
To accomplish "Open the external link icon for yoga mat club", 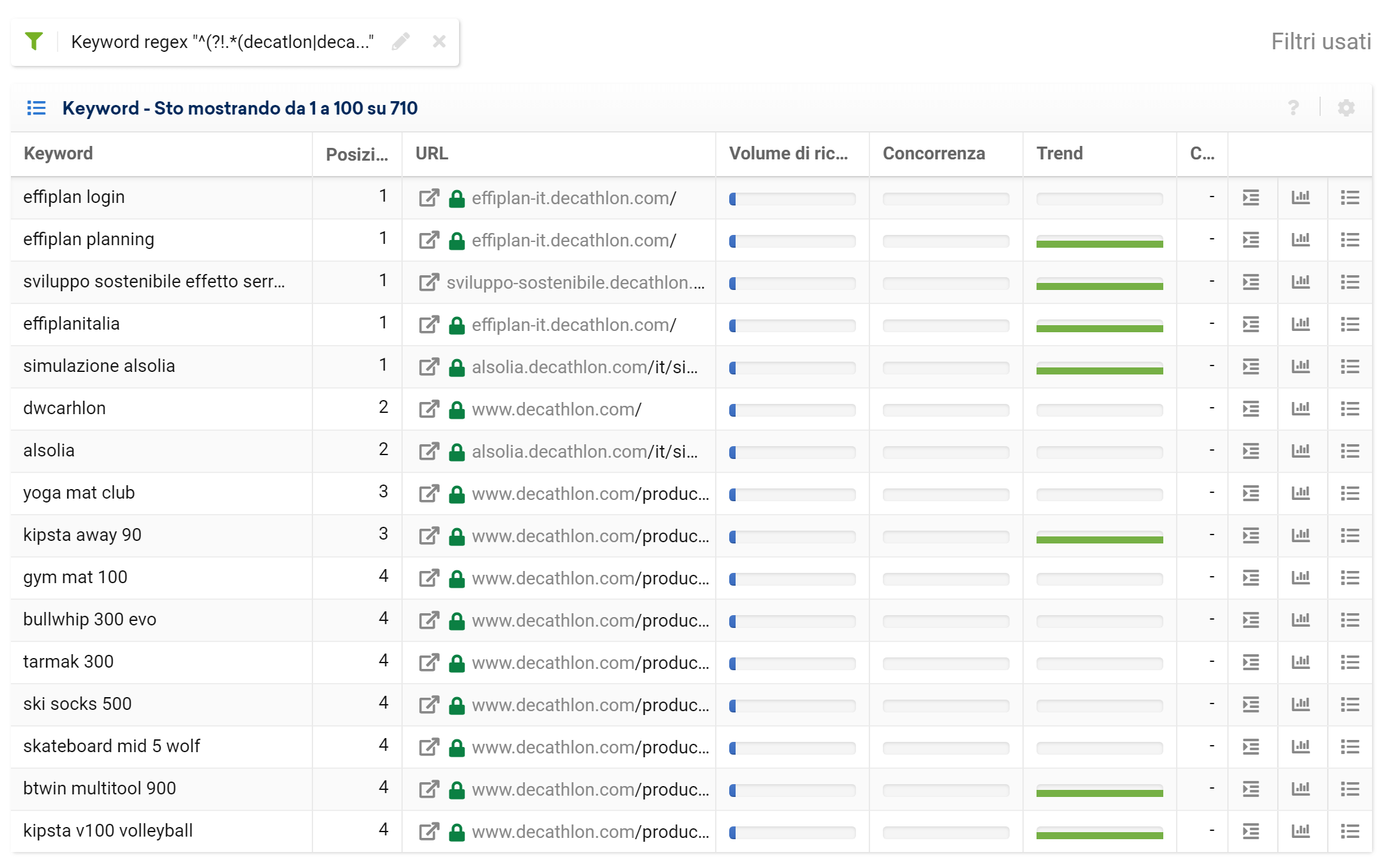I will tap(429, 494).
